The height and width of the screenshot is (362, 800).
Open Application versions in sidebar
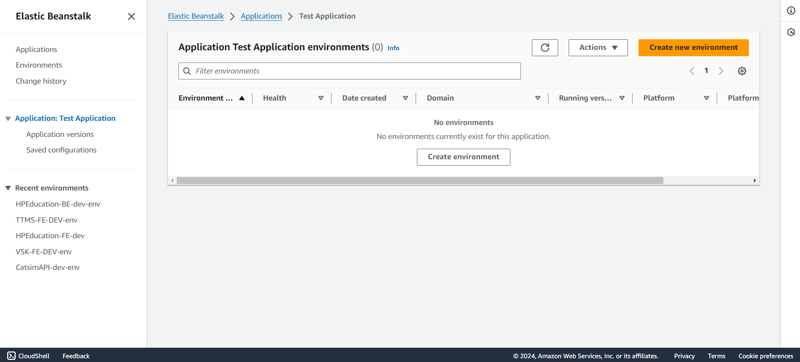tap(60, 135)
